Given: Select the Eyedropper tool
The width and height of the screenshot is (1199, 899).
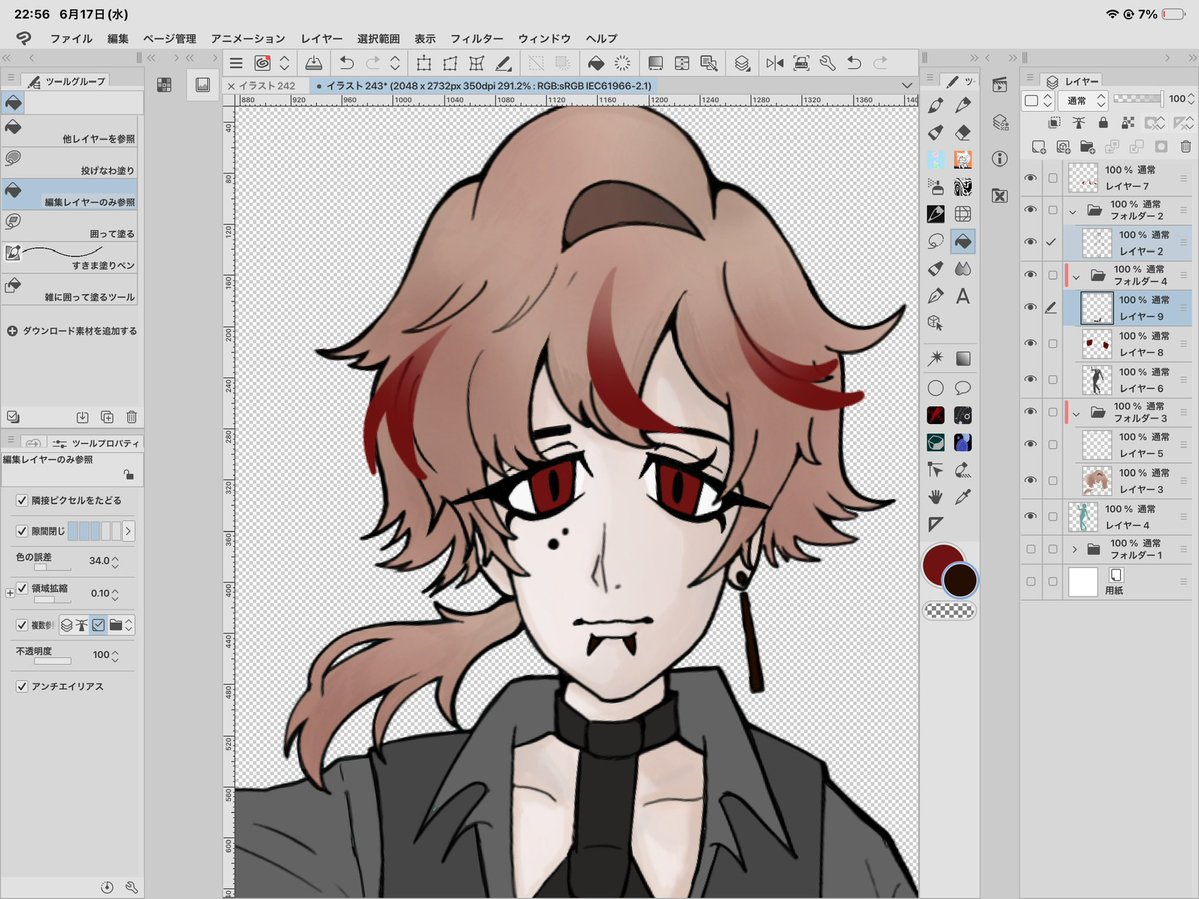Looking at the screenshot, I should (963, 496).
